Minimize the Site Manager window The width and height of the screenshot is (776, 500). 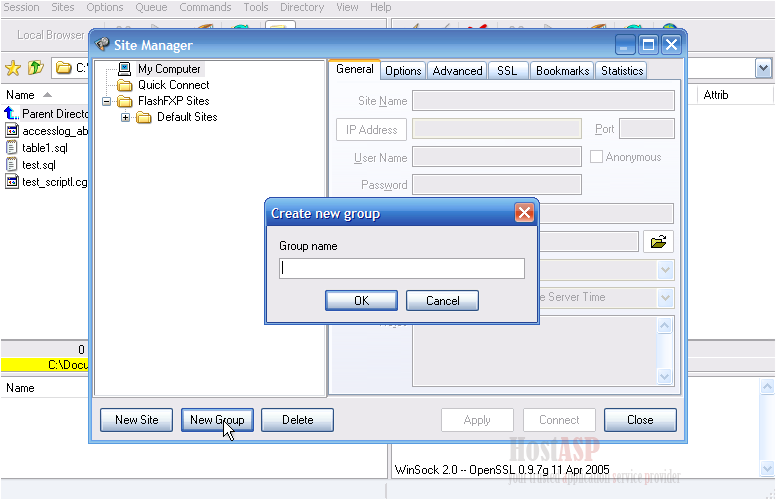625,45
